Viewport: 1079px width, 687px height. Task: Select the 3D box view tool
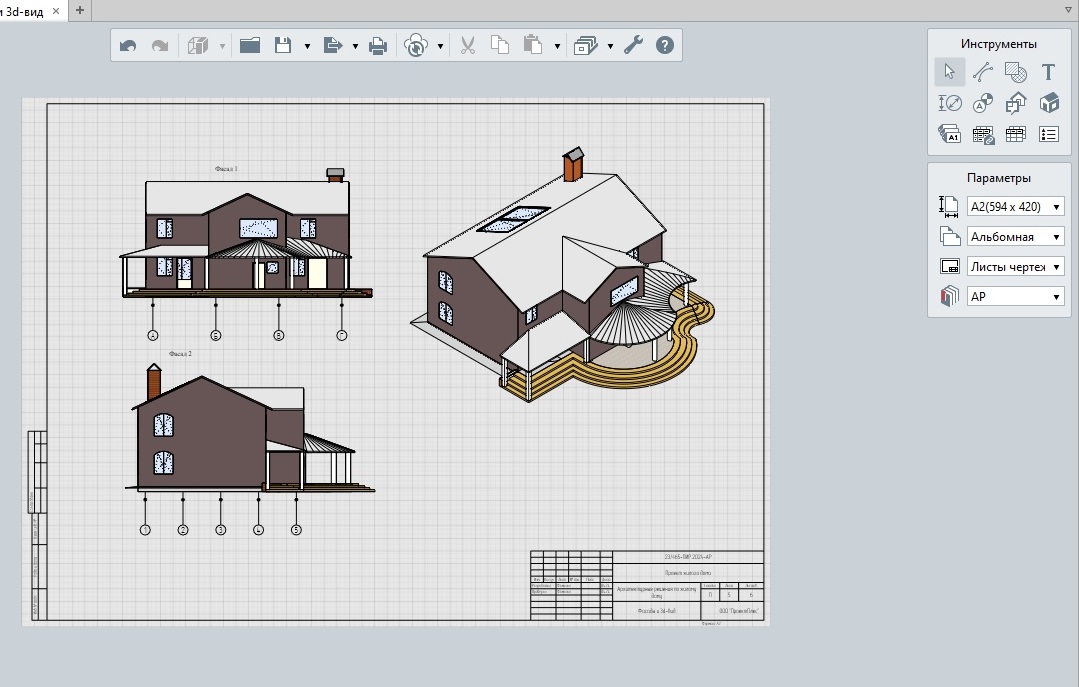coord(1049,103)
